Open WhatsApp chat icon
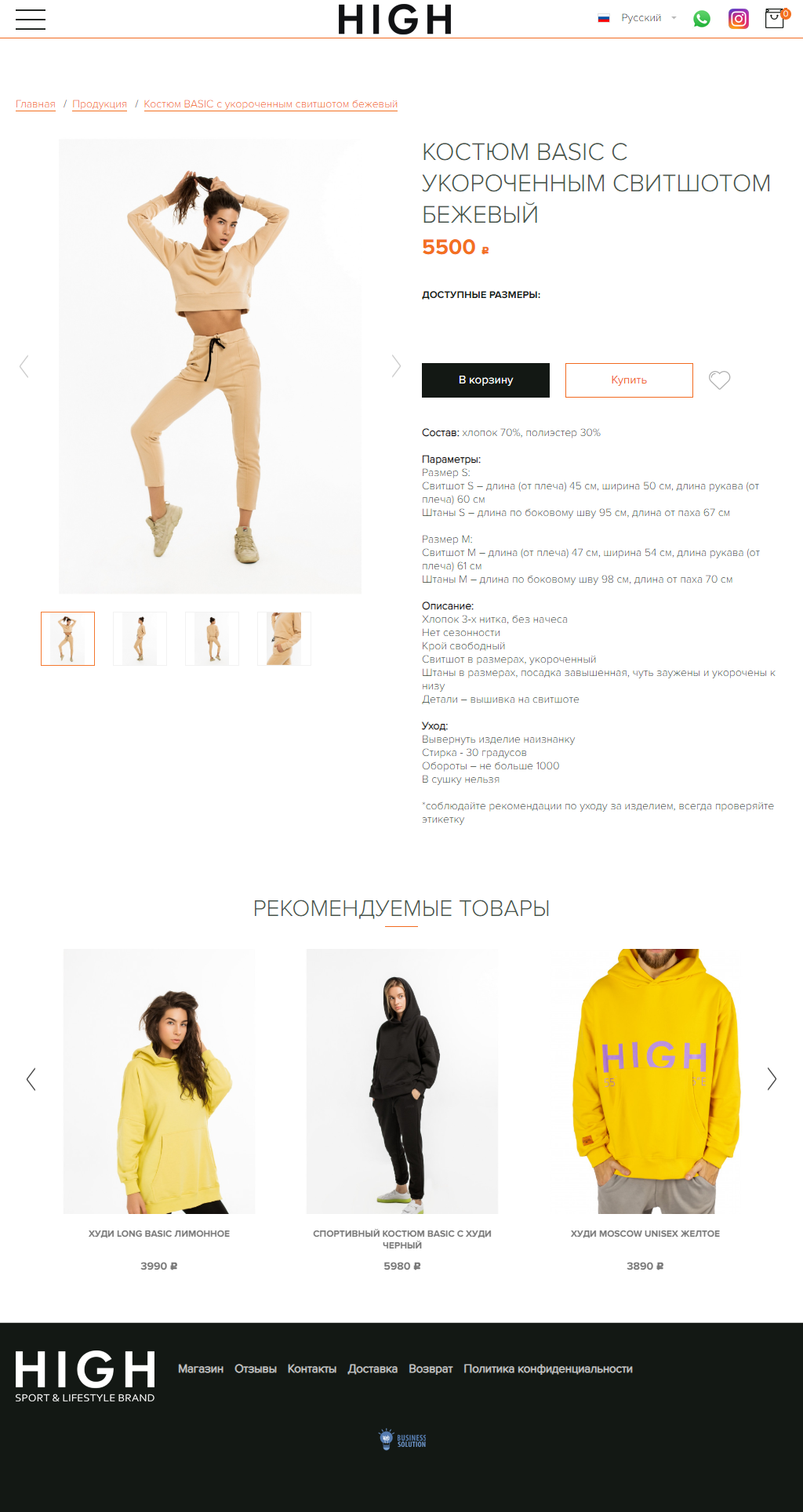The width and height of the screenshot is (803, 1512). (702, 19)
